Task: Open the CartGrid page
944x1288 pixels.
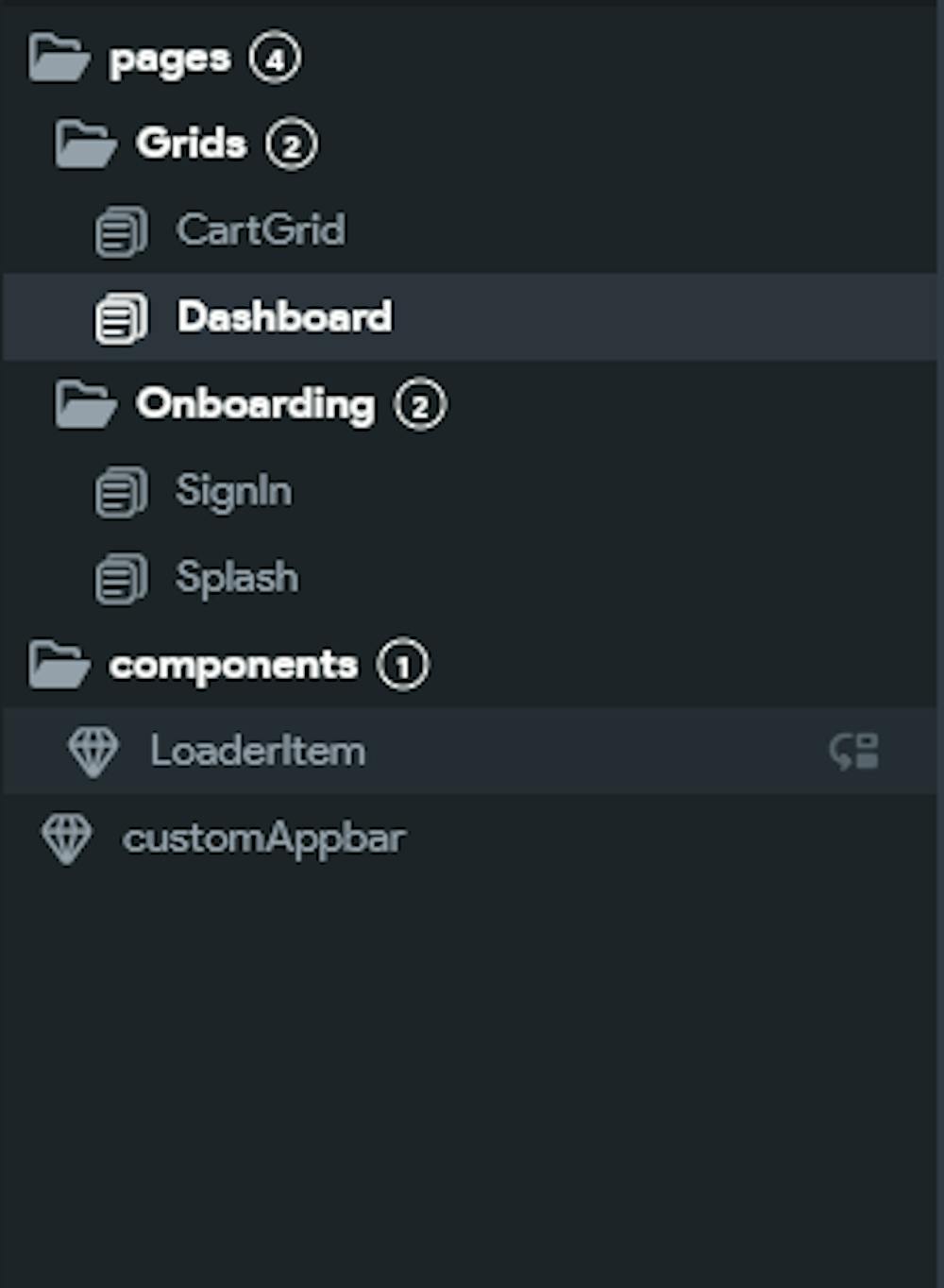Action: [261, 230]
